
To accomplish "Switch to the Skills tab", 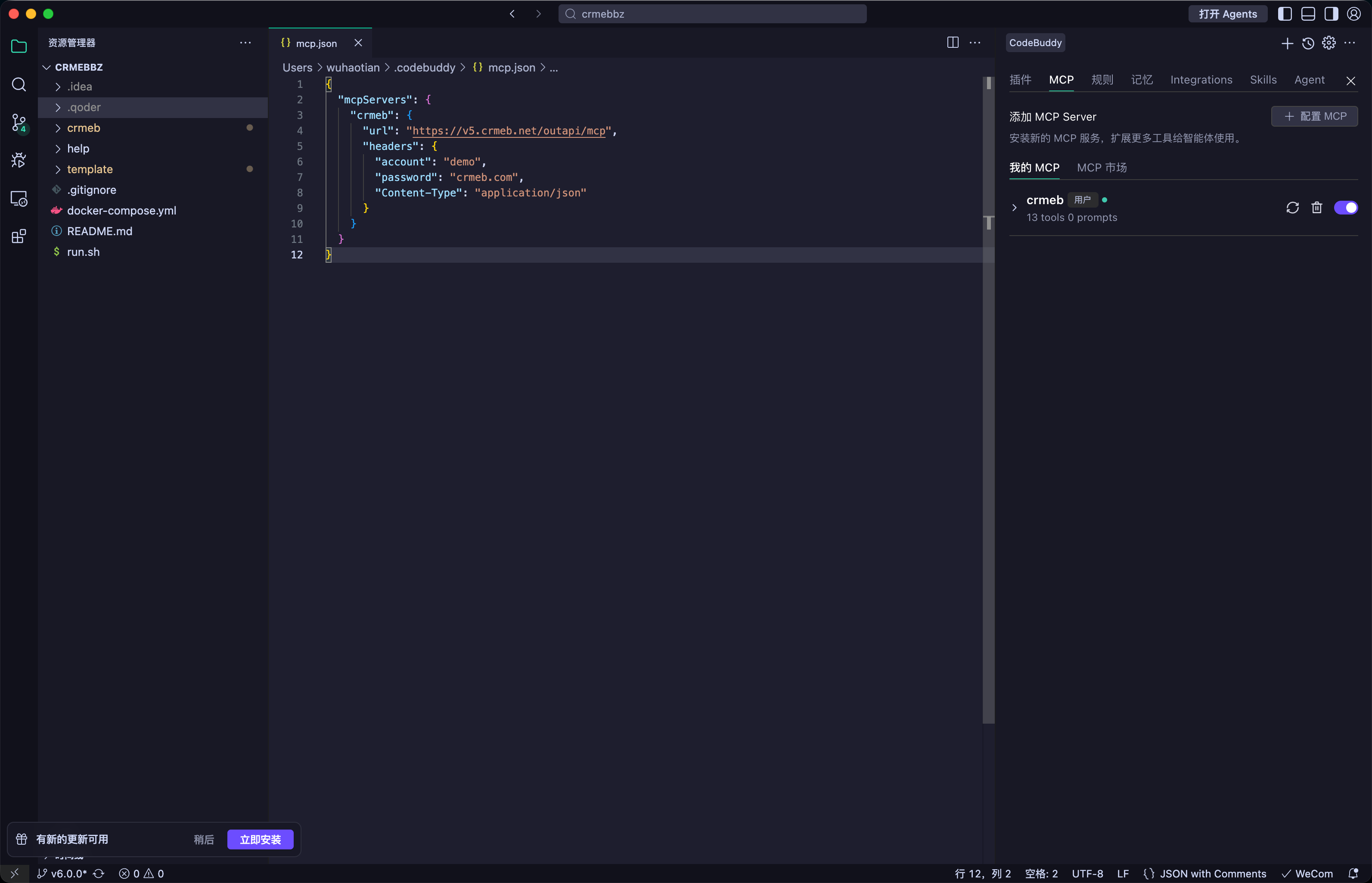I will tap(1263, 80).
